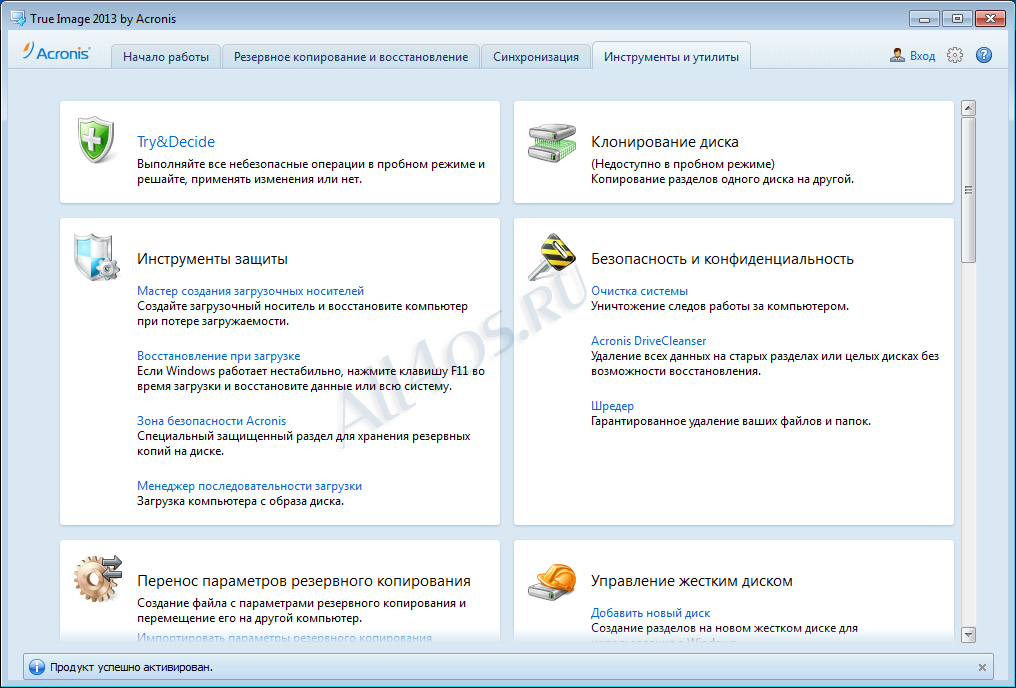Click the Клонирование диска heading

(x=664, y=142)
